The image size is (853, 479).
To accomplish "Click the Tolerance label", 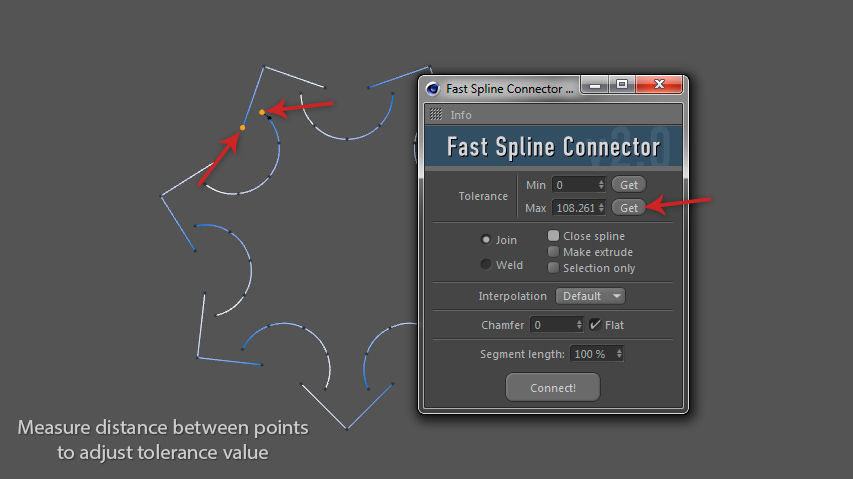I will 483,196.
